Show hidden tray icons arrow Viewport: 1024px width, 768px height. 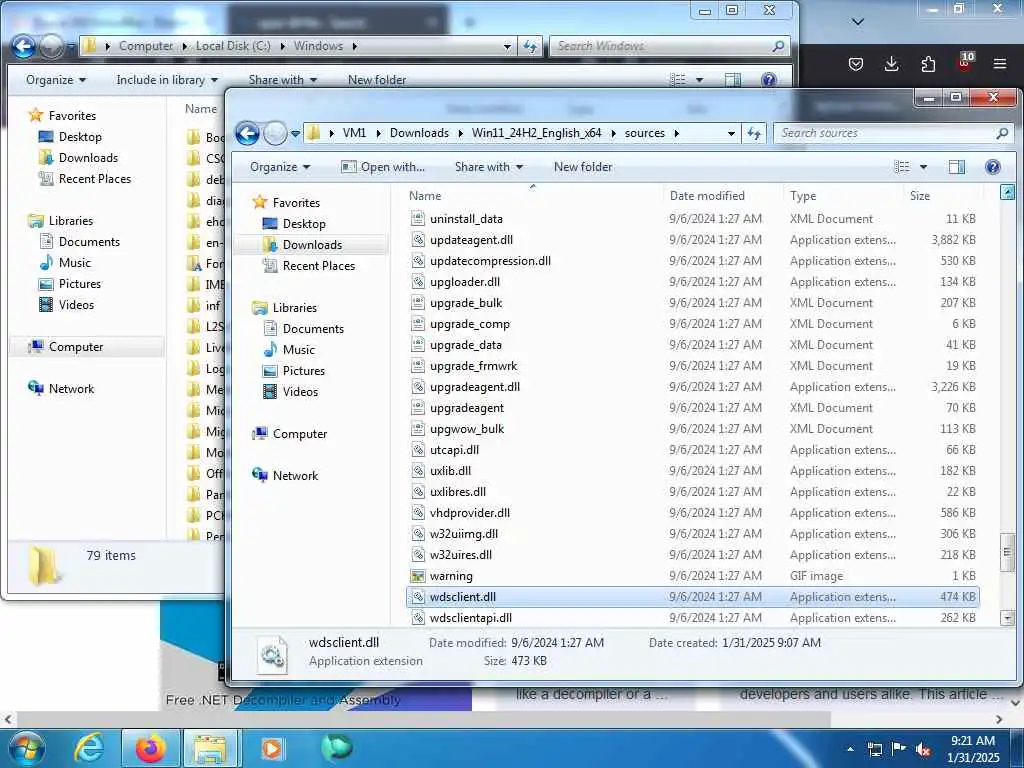point(850,750)
